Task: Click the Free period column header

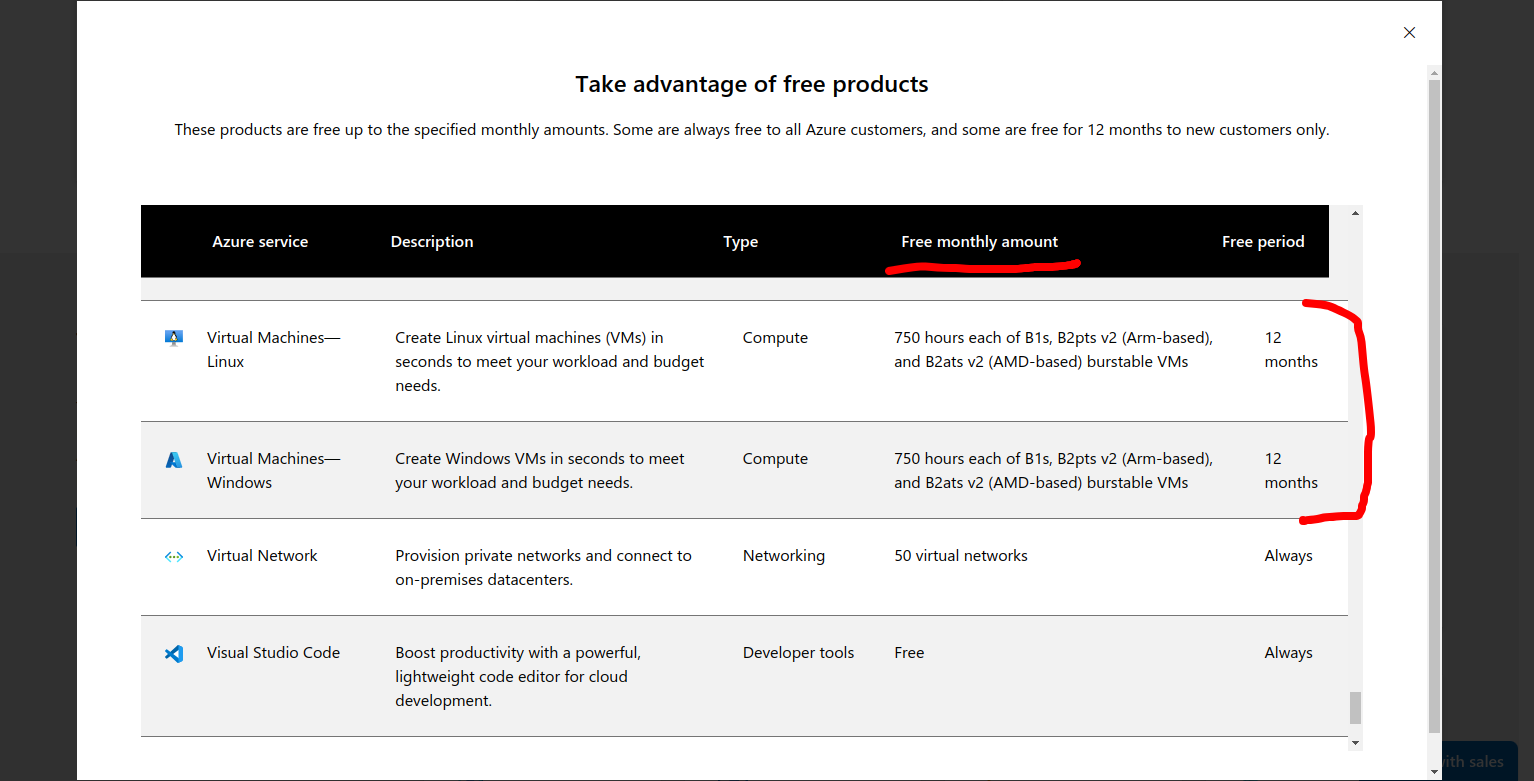Action: point(1263,241)
